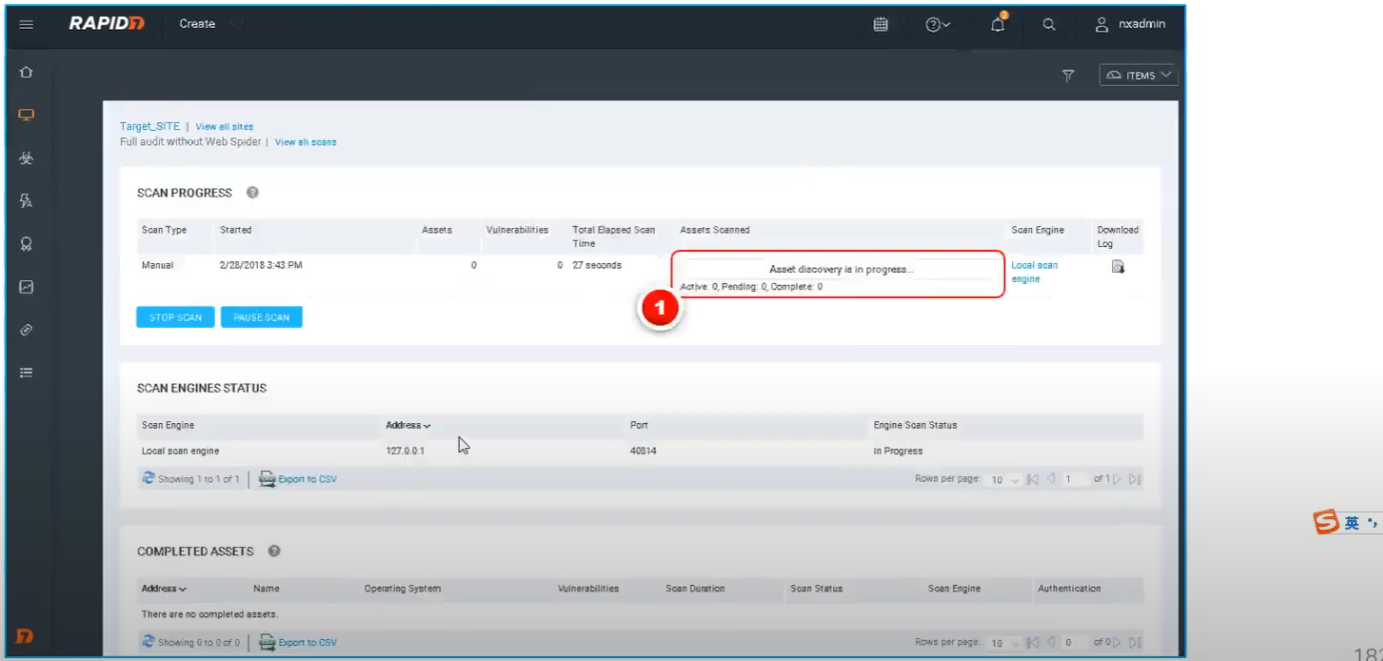
Task: Click the Rapid7 logo in header
Action: pos(107,24)
